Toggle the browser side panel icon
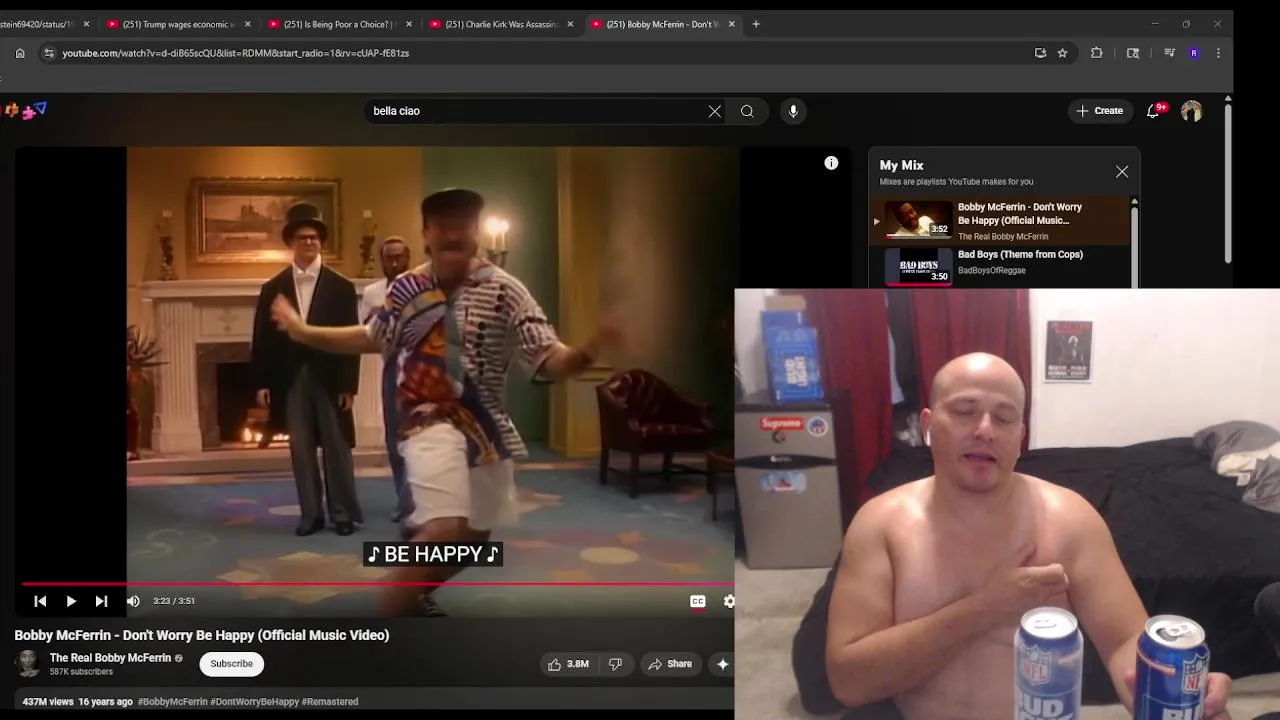The height and width of the screenshot is (720, 1280). tap(1133, 53)
